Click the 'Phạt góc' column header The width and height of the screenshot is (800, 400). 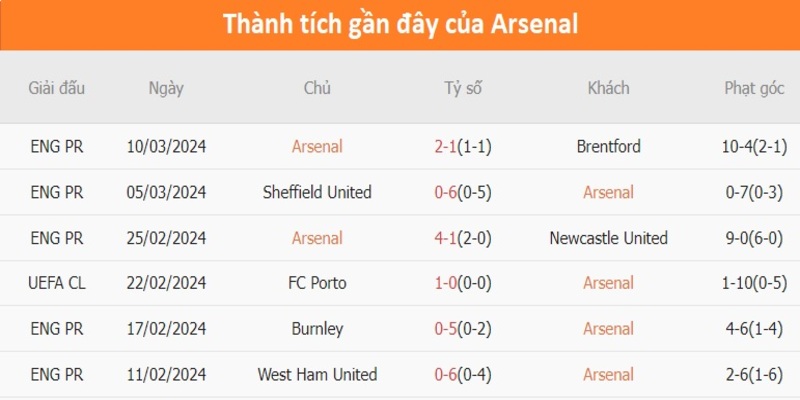(x=754, y=88)
